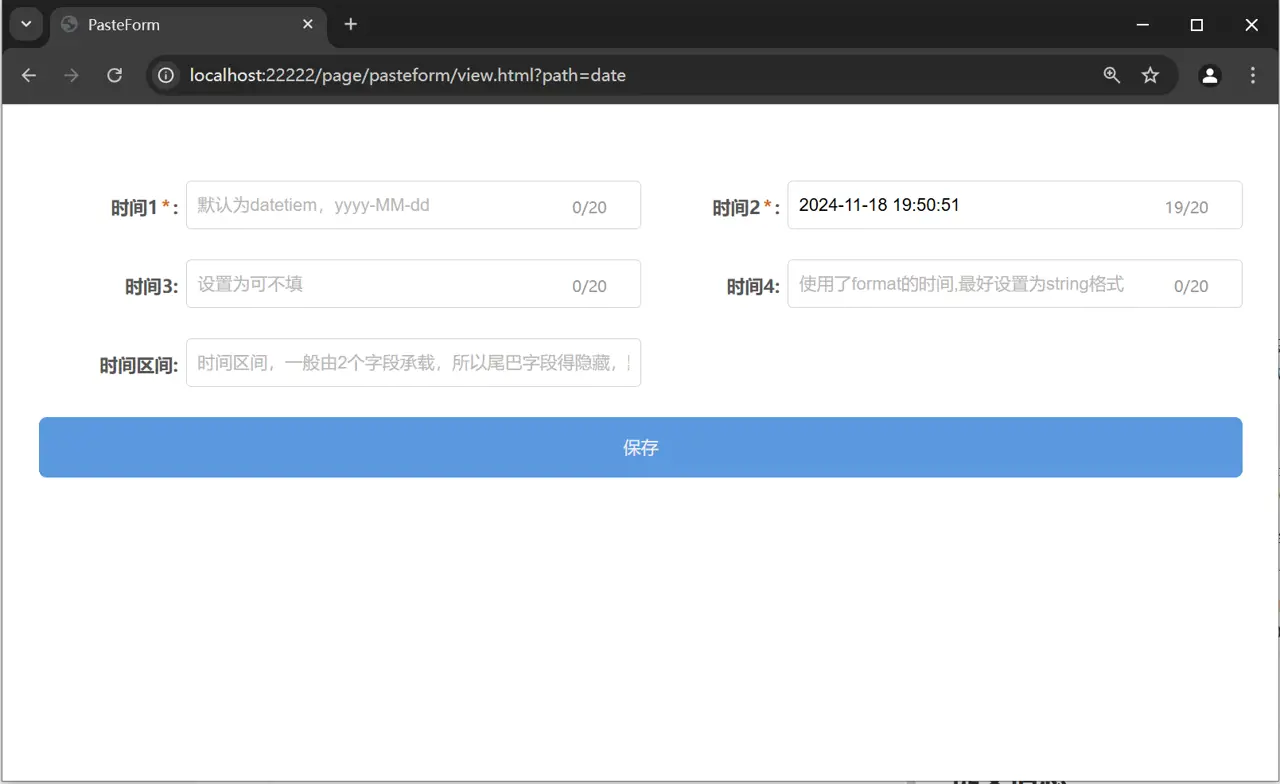Reload the page with refresh icon
The image size is (1280, 784).
click(115, 75)
